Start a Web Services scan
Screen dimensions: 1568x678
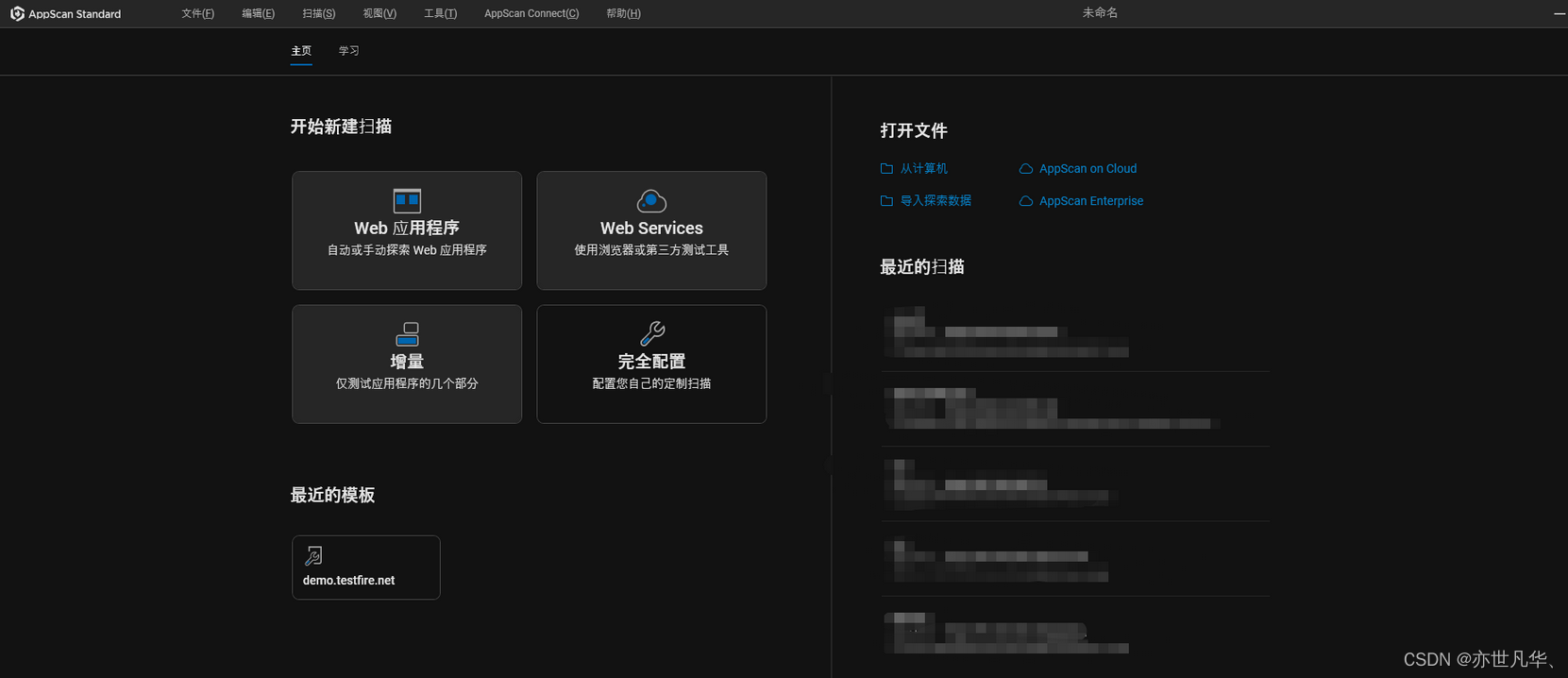[x=651, y=230]
